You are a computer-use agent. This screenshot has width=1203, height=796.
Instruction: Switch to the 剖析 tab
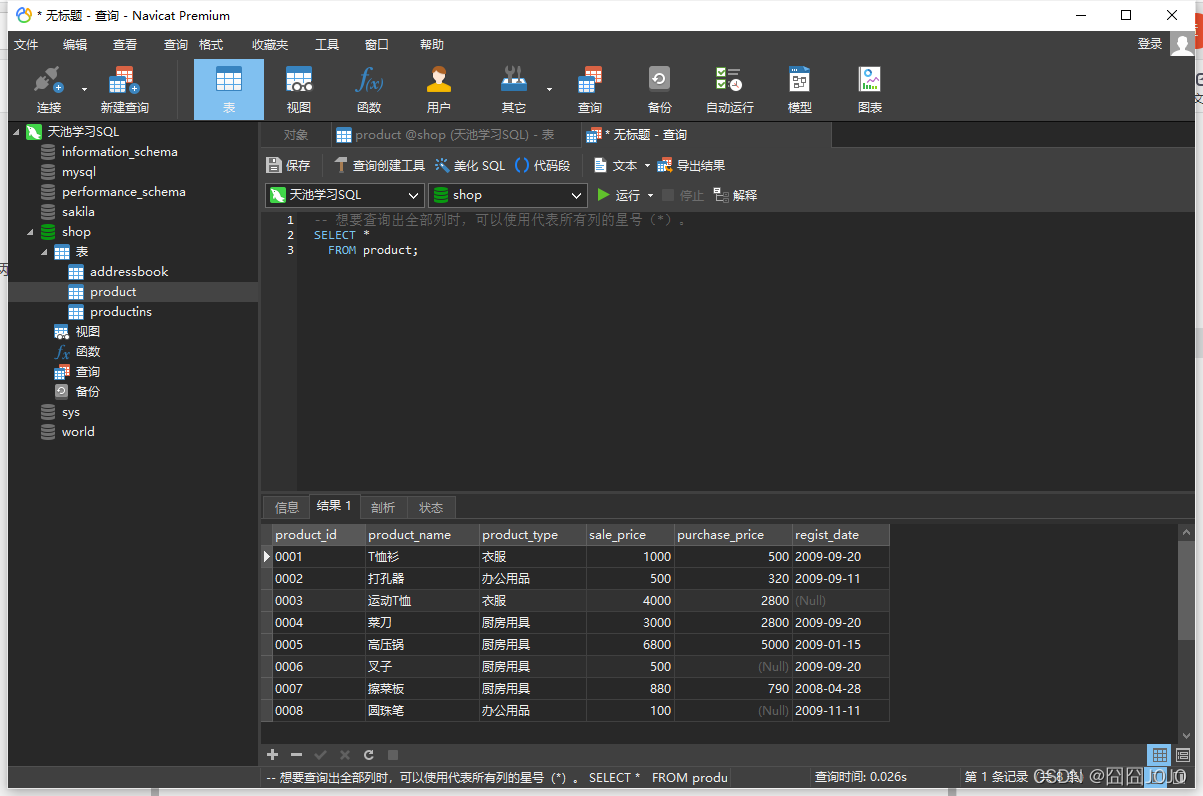coord(383,507)
